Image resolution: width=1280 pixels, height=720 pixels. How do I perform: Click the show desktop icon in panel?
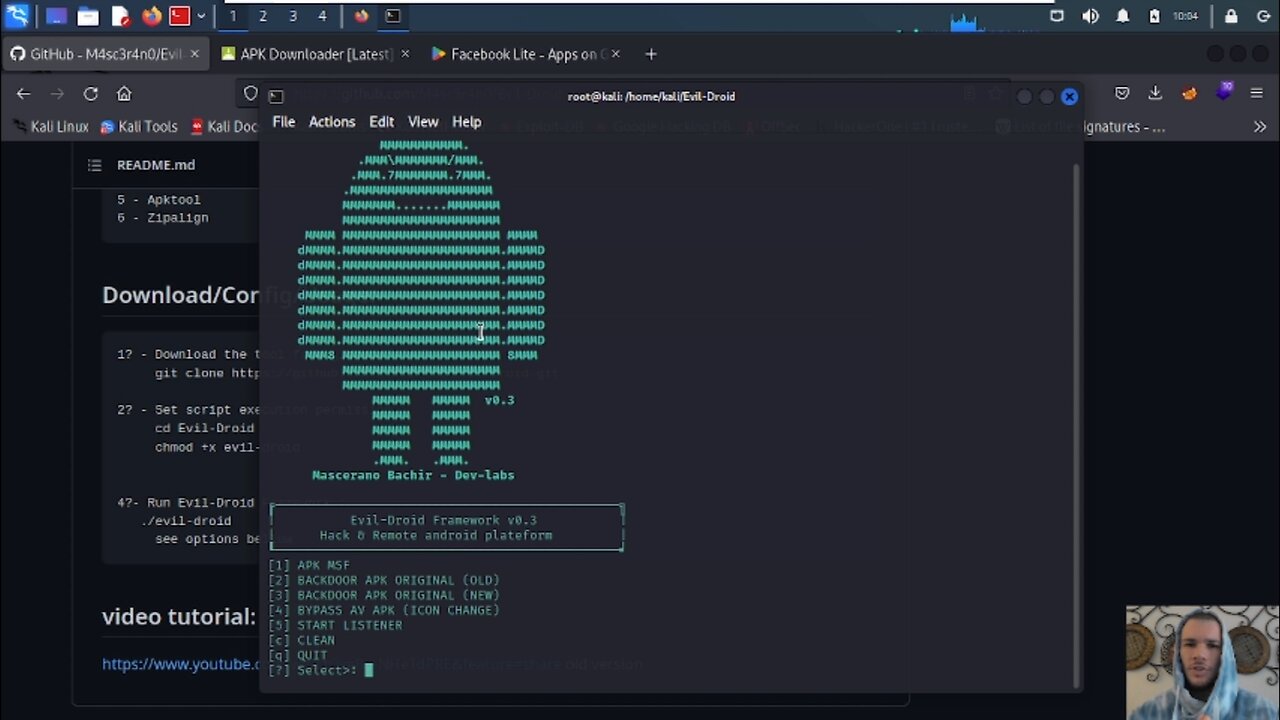(56, 16)
